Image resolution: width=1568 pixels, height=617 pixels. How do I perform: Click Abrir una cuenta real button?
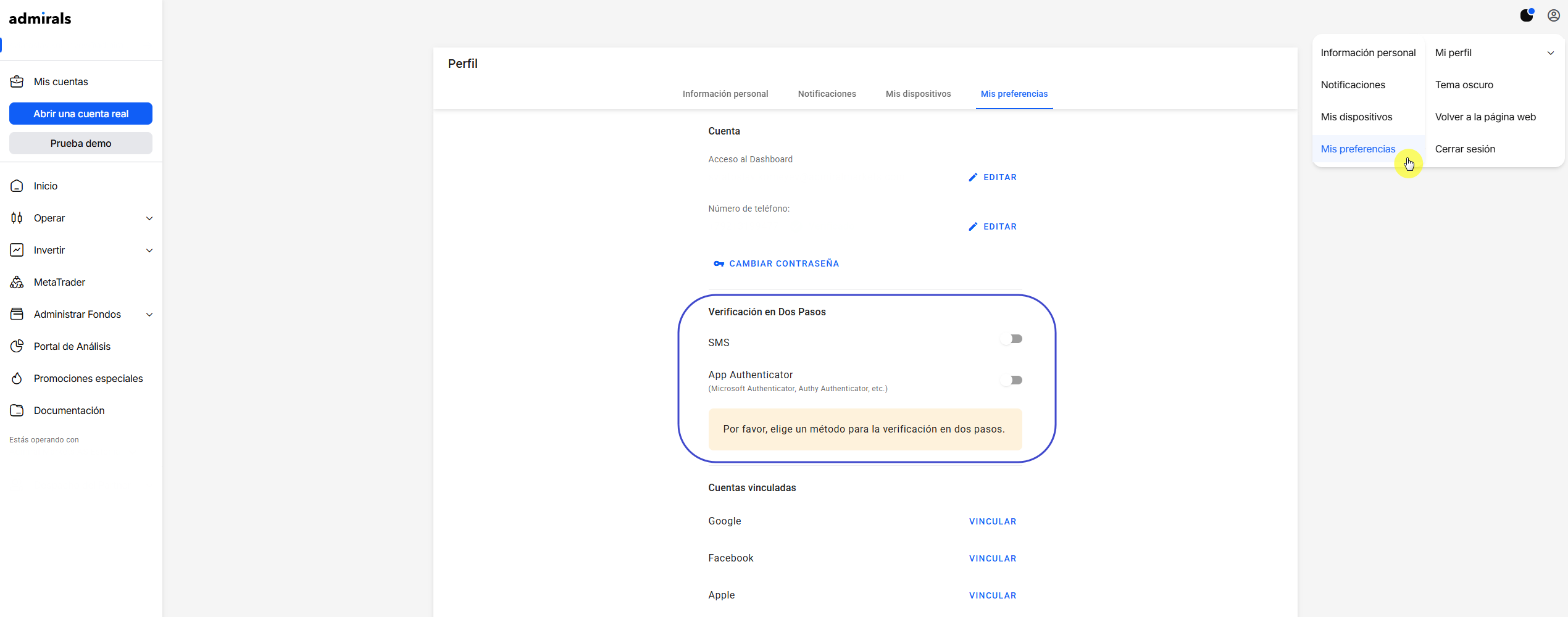pos(81,114)
